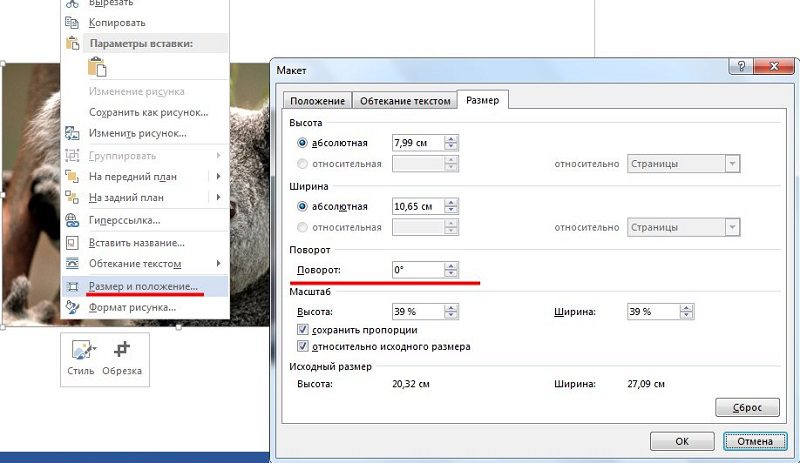800x463 pixels.
Task: Click the Insert Caption icon
Action: coord(72,243)
